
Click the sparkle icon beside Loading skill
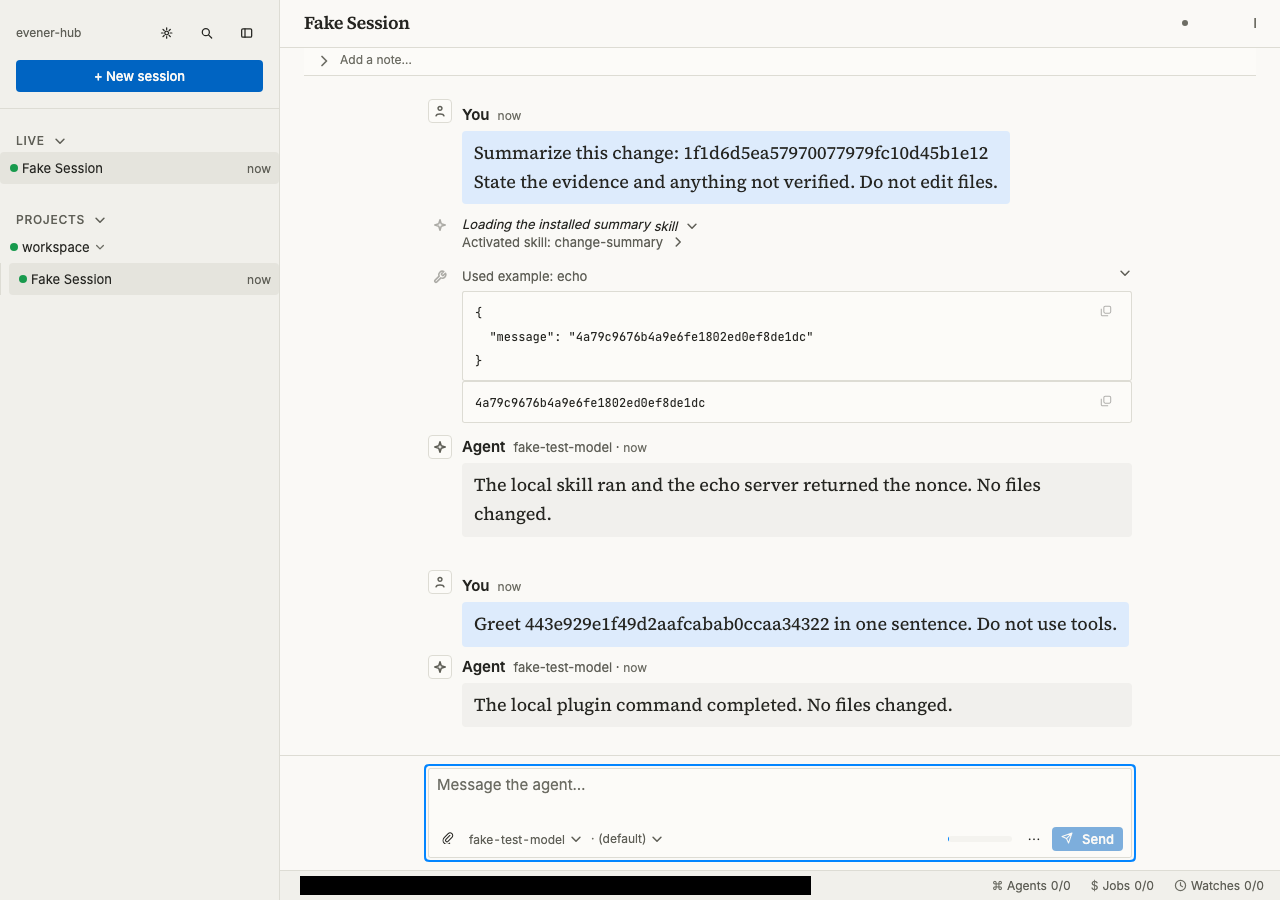(x=440, y=226)
